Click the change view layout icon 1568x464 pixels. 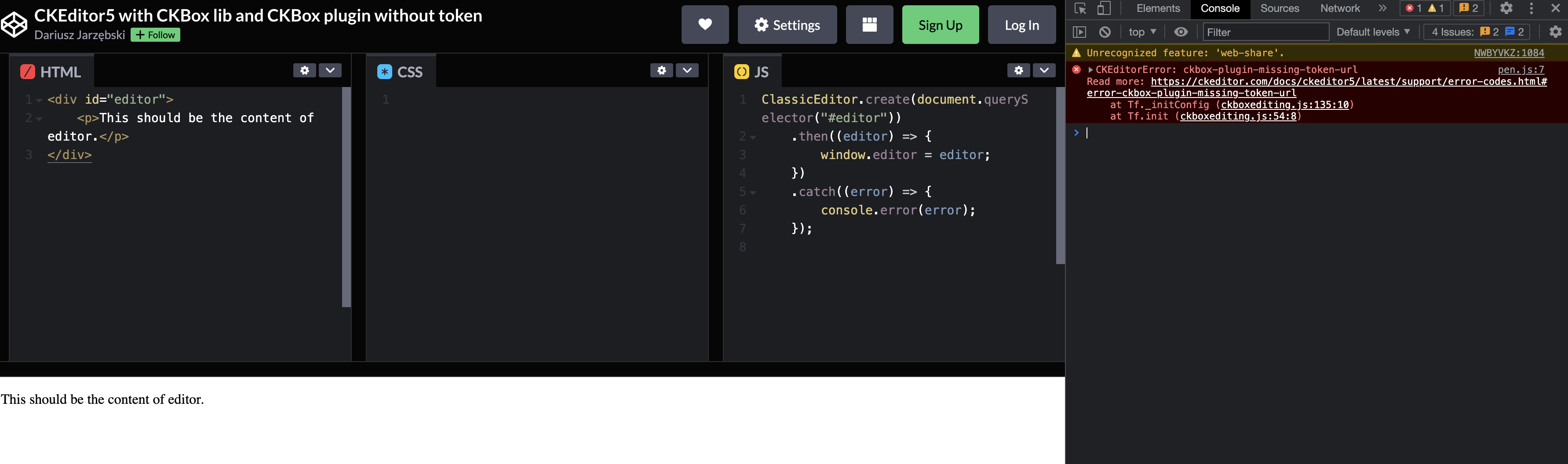(869, 24)
